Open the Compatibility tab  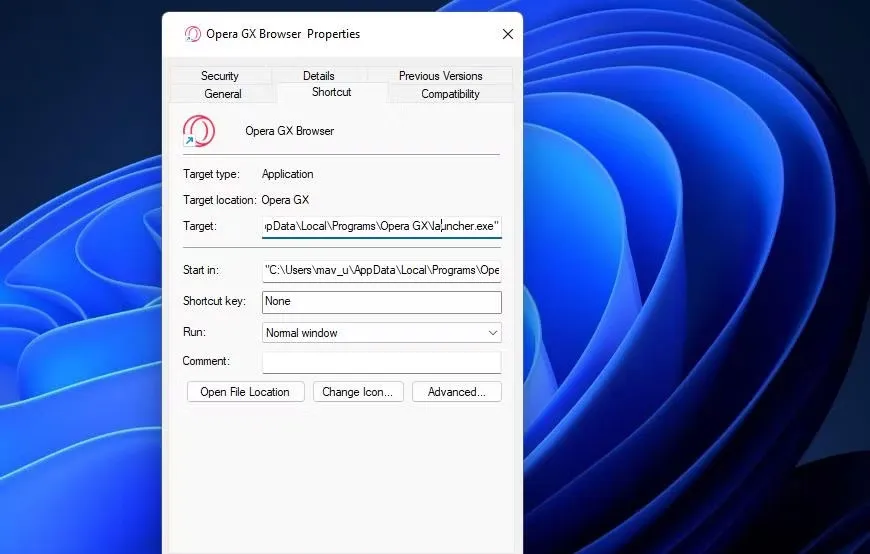tap(450, 94)
